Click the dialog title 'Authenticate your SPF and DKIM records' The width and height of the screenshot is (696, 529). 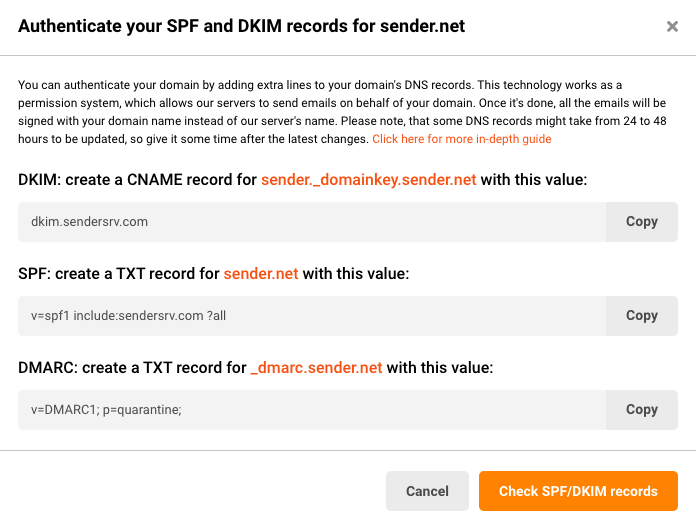click(x=241, y=26)
